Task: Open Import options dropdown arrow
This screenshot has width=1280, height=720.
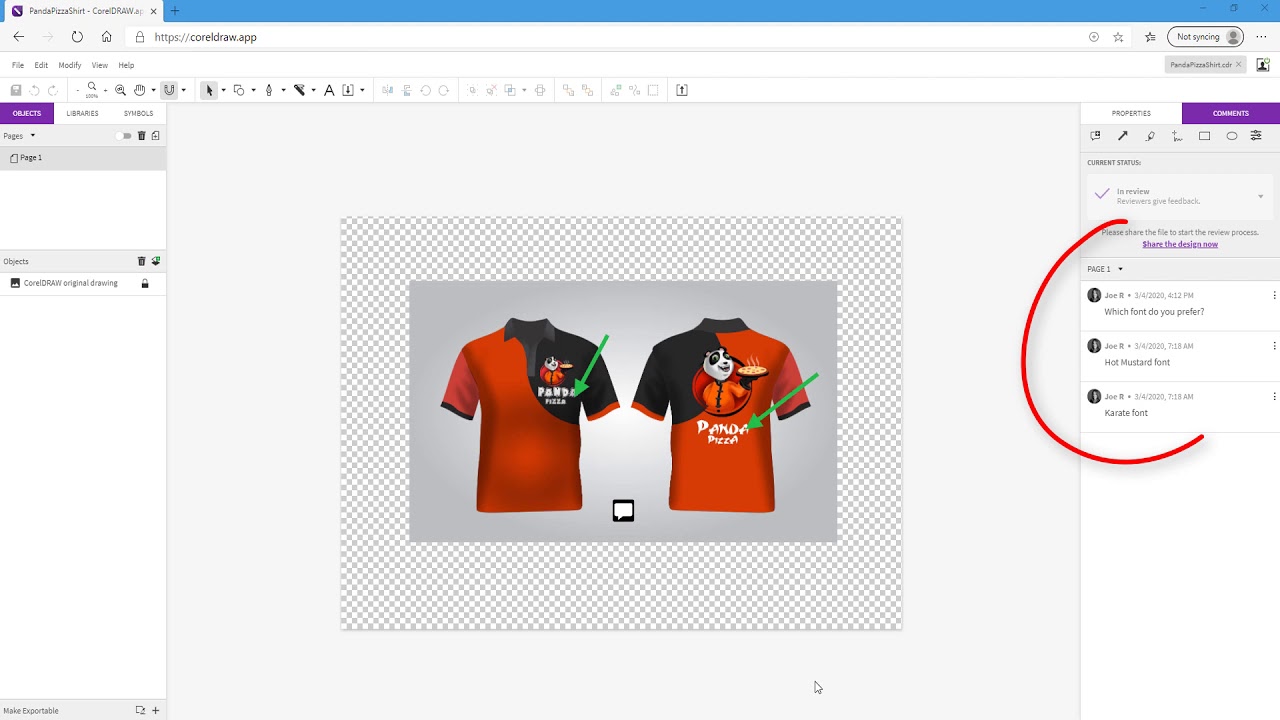Action: coord(362,90)
